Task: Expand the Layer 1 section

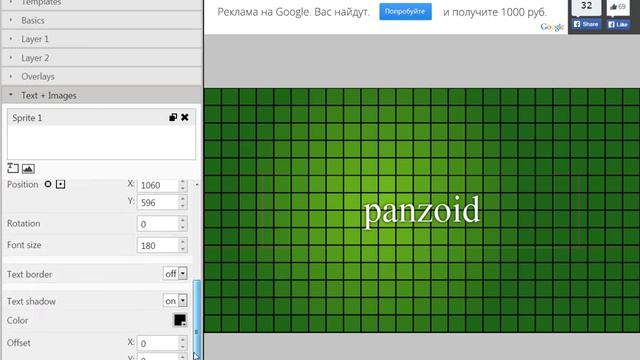Action: 102,39
